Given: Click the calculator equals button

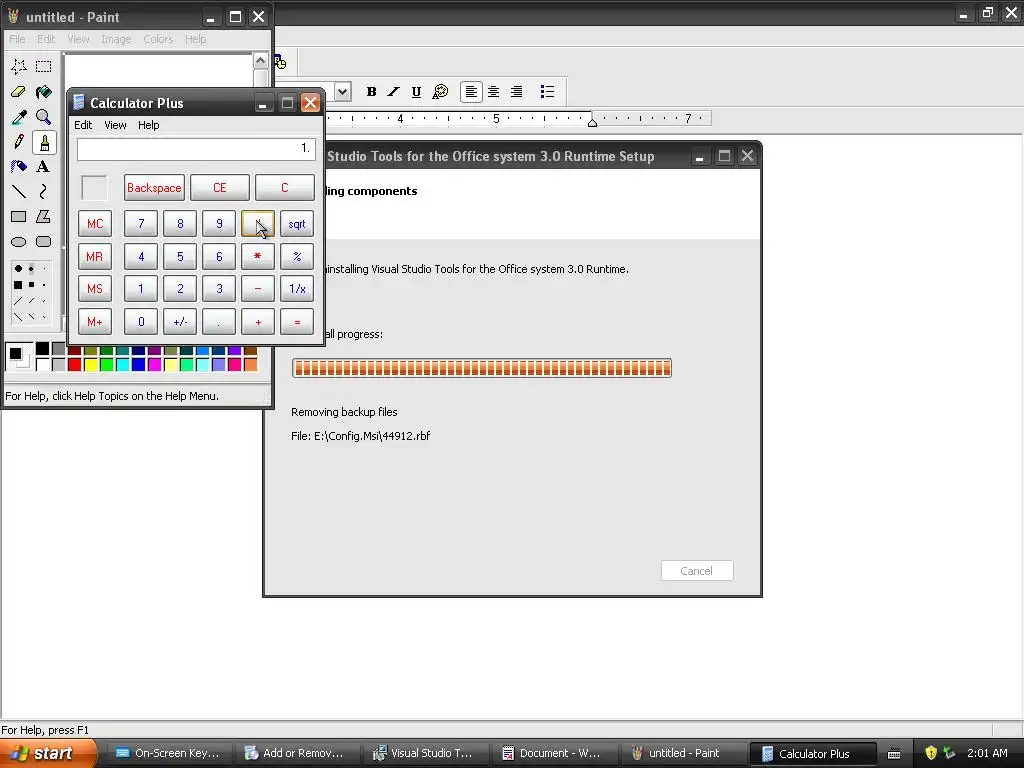Looking at the screenshot, I should click(x=297, y=322).
